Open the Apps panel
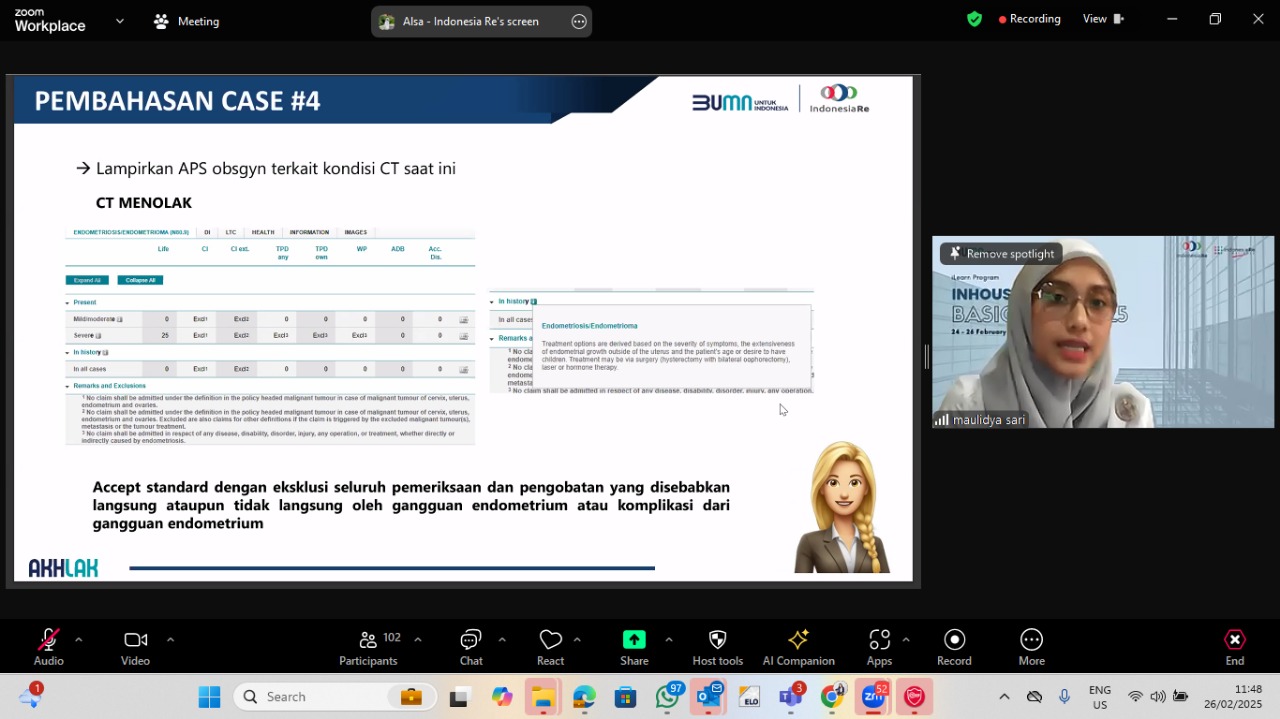Viewport: 1280px width, 719px height. tap(879, 647)
